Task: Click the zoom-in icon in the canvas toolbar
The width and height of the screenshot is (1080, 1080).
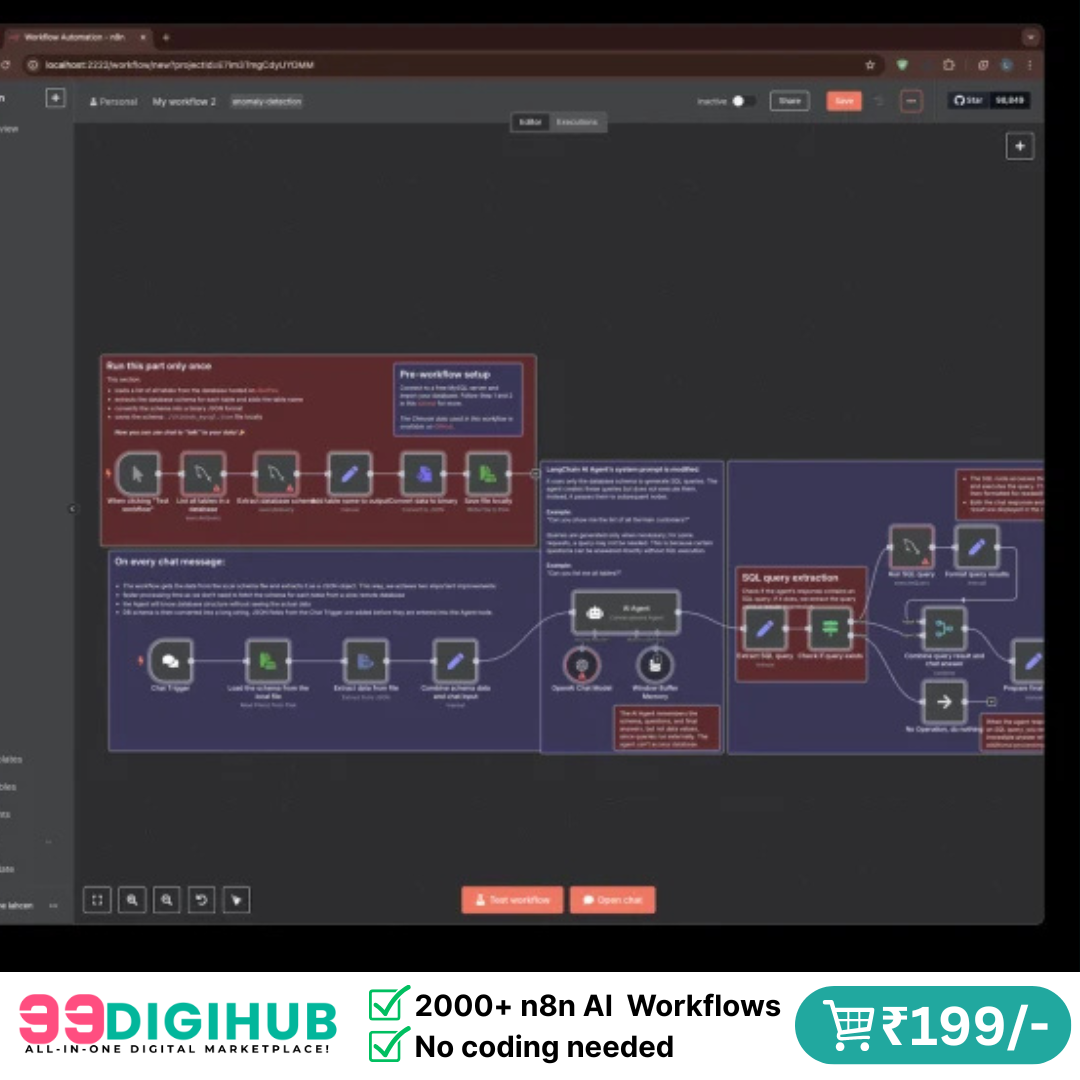Action: tap(132, 900)
